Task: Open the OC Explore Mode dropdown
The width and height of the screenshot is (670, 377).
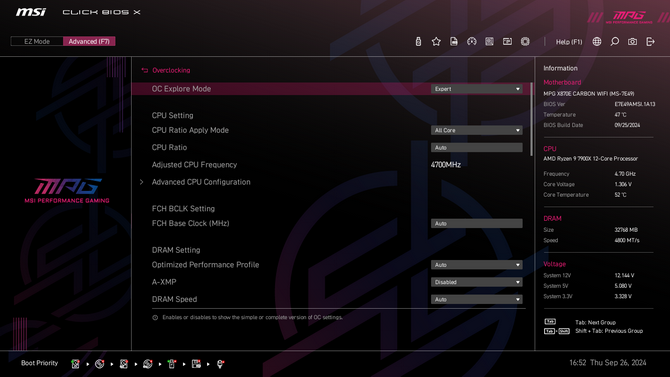Action: coord(476,89)
